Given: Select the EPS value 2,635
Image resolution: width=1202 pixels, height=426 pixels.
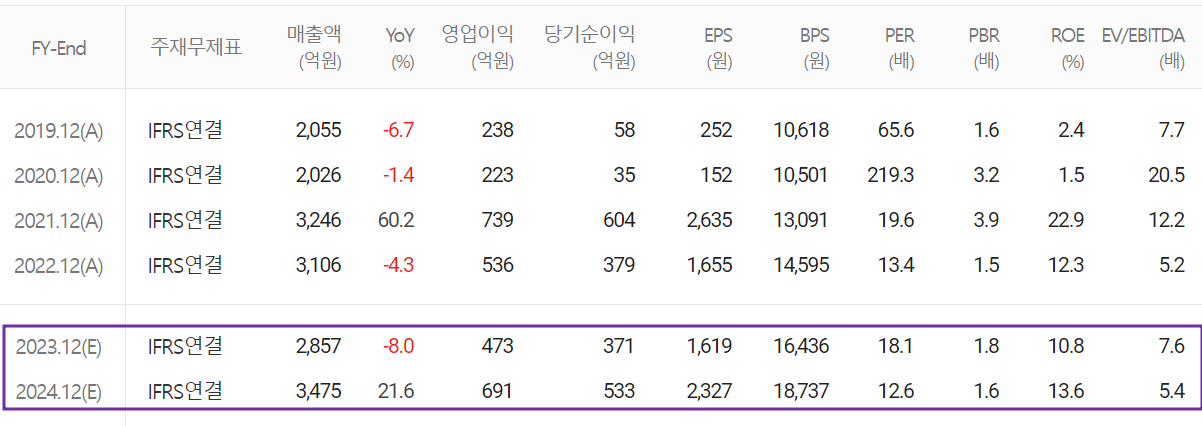Looking at the screenshot, I should (710, 220).
